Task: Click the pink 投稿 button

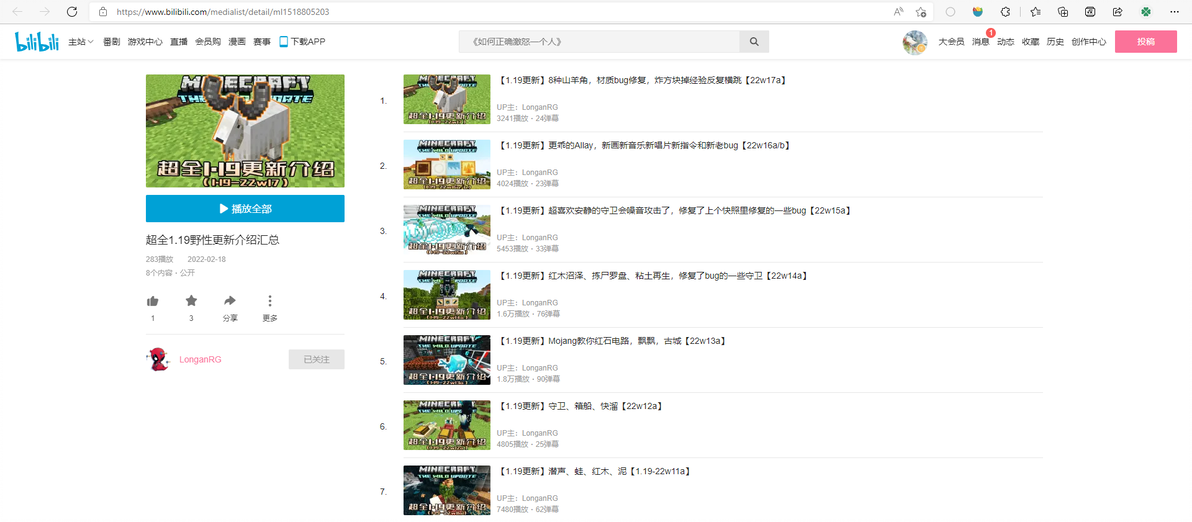Action: tap(1146, 42)
